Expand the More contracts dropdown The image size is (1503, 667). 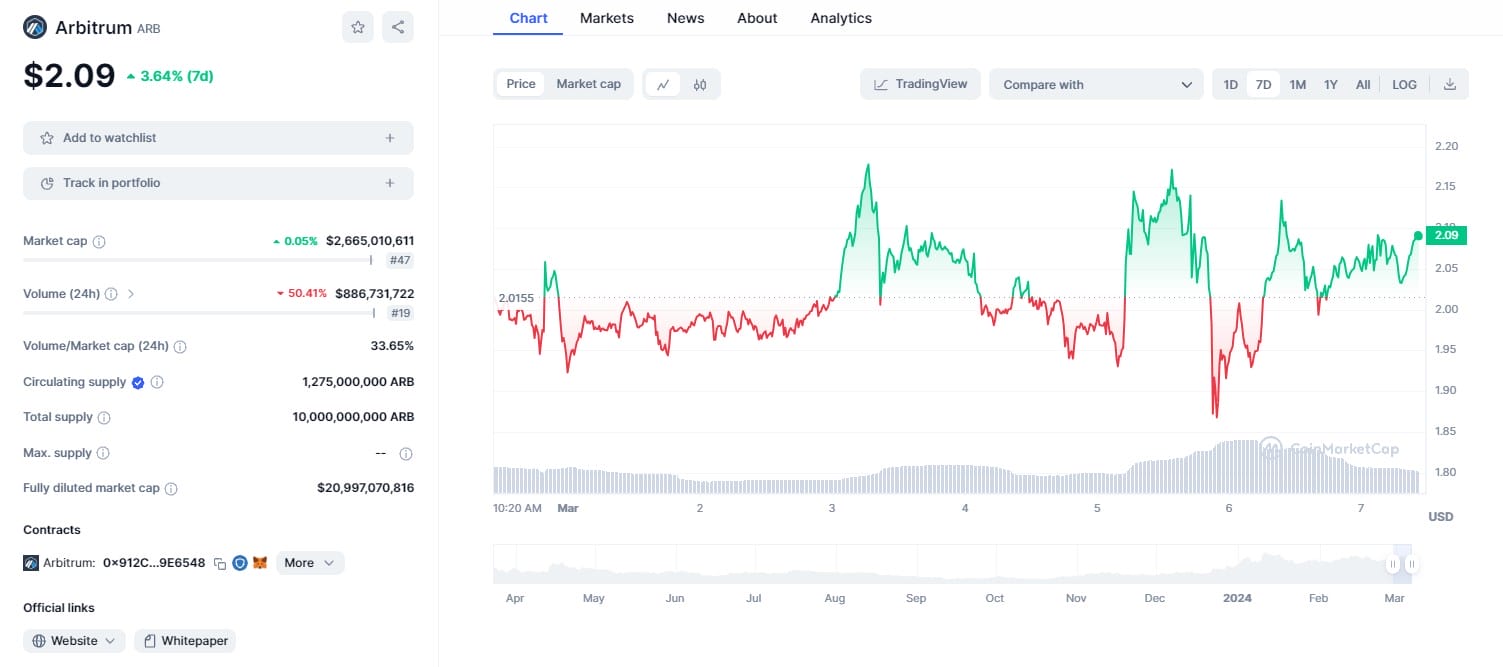pyautogui.click(x=310, y=563)
